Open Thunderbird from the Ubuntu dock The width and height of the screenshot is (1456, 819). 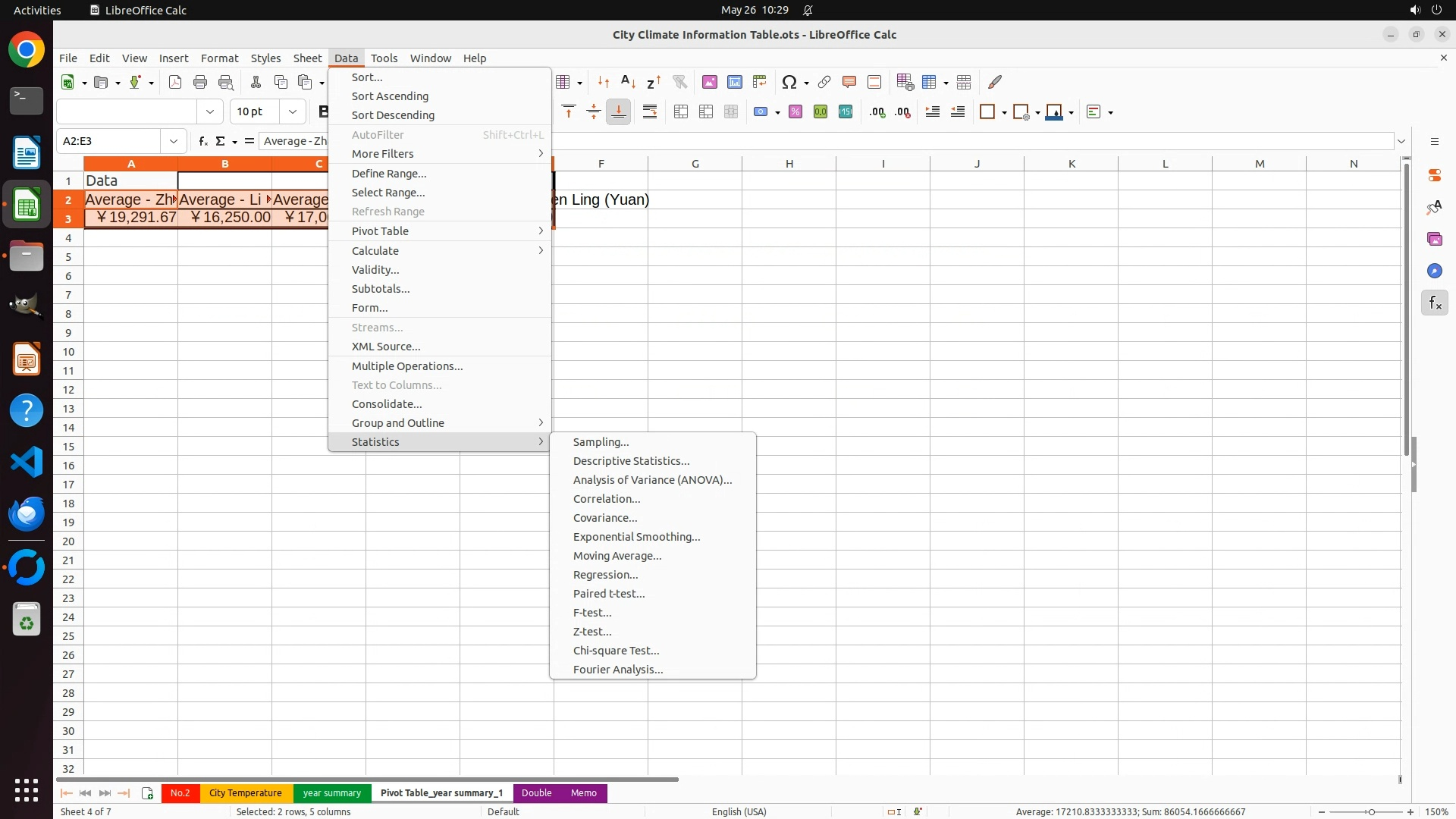pyautogui.click(x=27, y=514)
